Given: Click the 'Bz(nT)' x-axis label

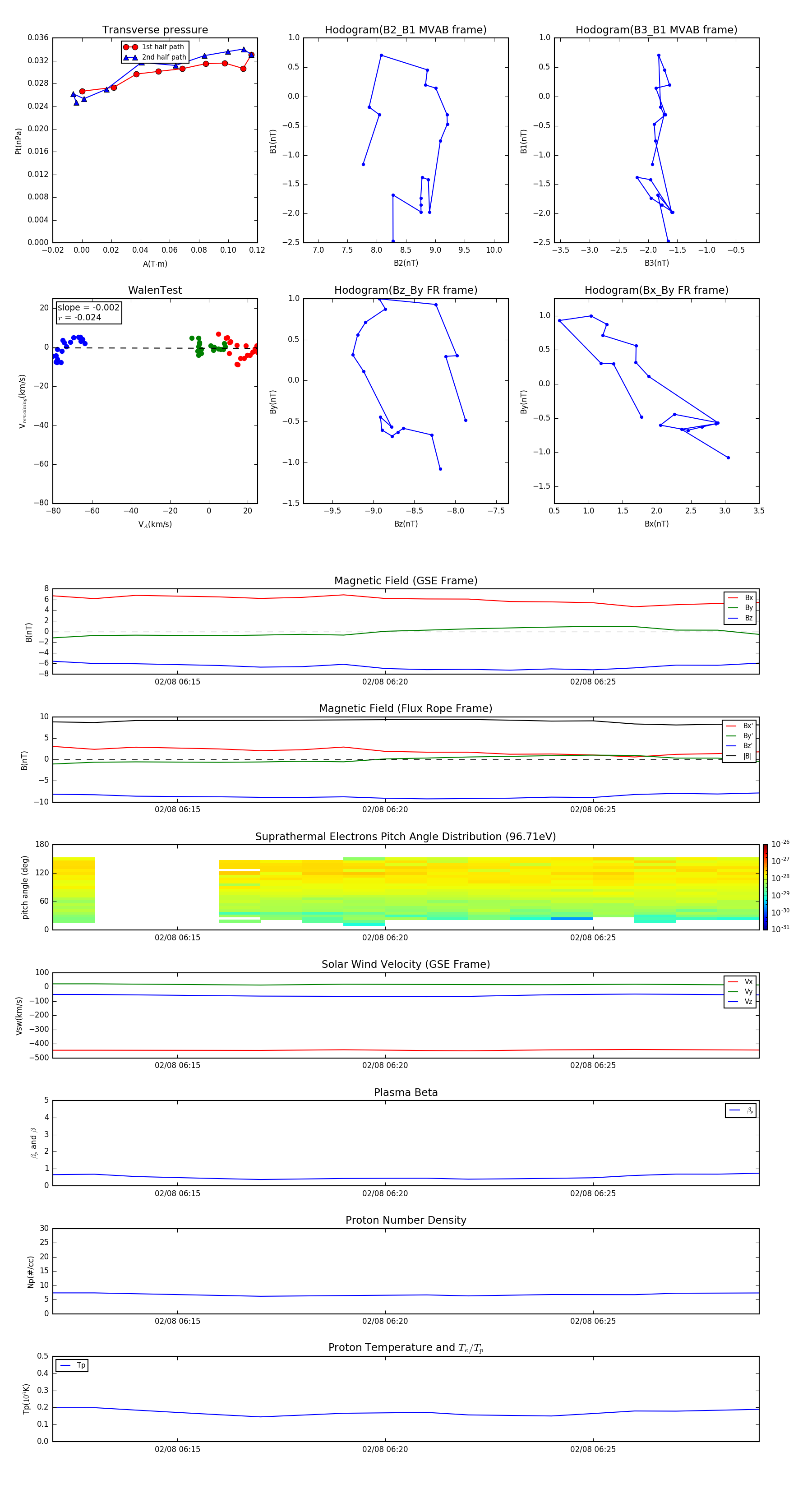Looking at the screenshot, I should (x=406, y=524).
